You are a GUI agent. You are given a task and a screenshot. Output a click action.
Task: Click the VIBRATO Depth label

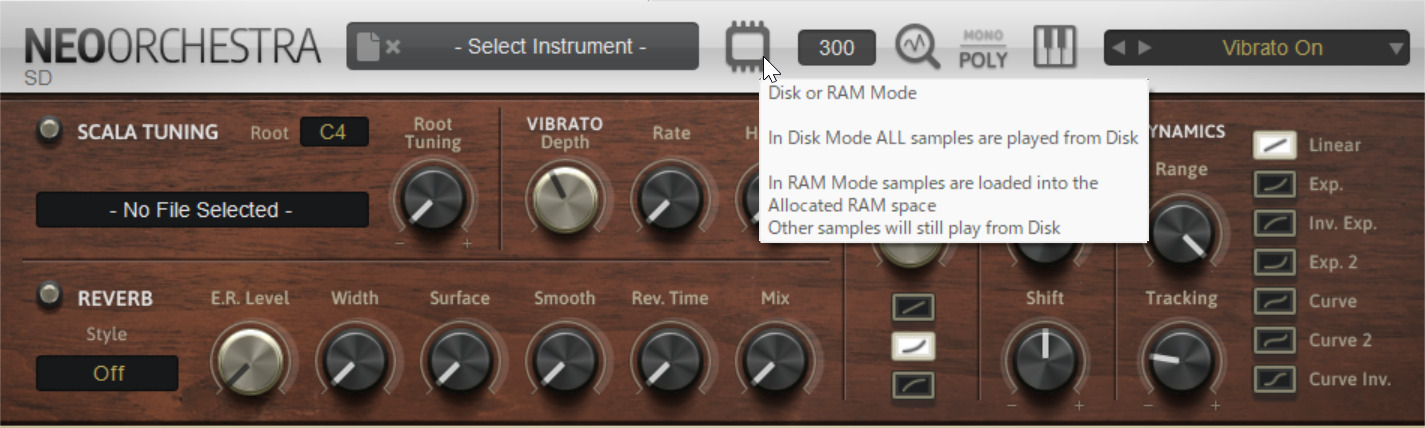click(565, 133)
